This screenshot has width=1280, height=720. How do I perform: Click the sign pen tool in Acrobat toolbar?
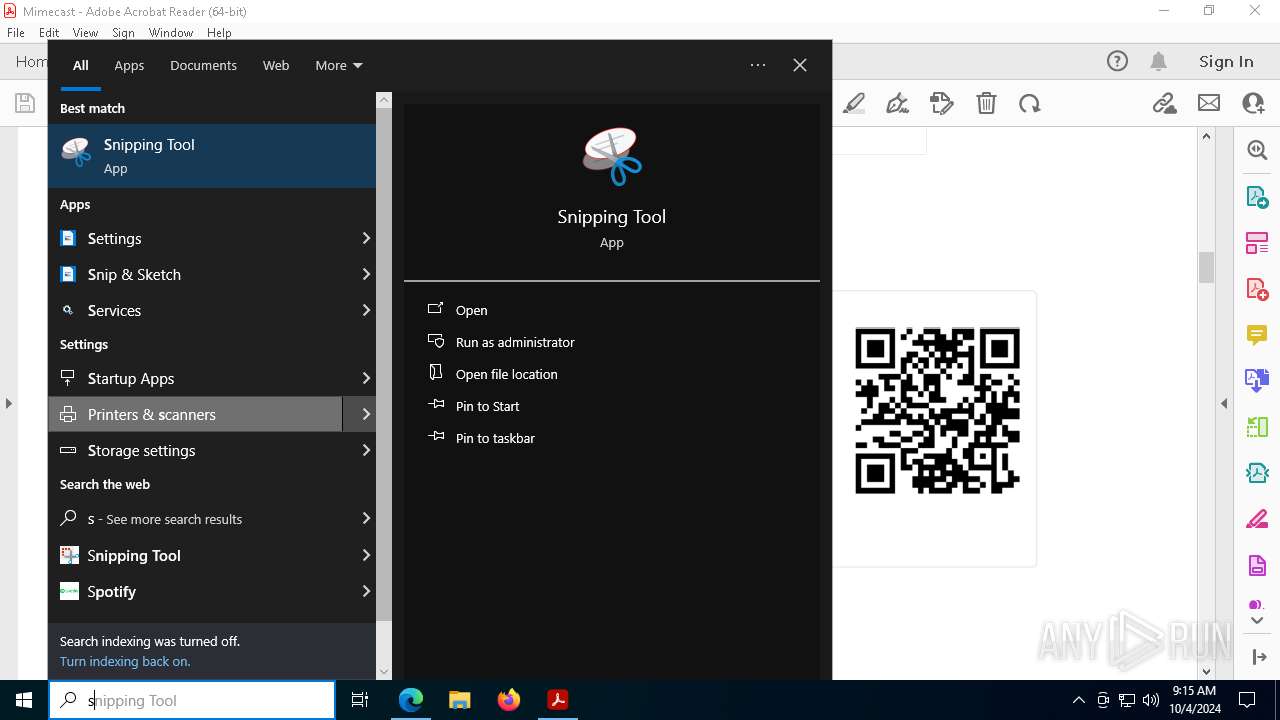coord(897,103)
